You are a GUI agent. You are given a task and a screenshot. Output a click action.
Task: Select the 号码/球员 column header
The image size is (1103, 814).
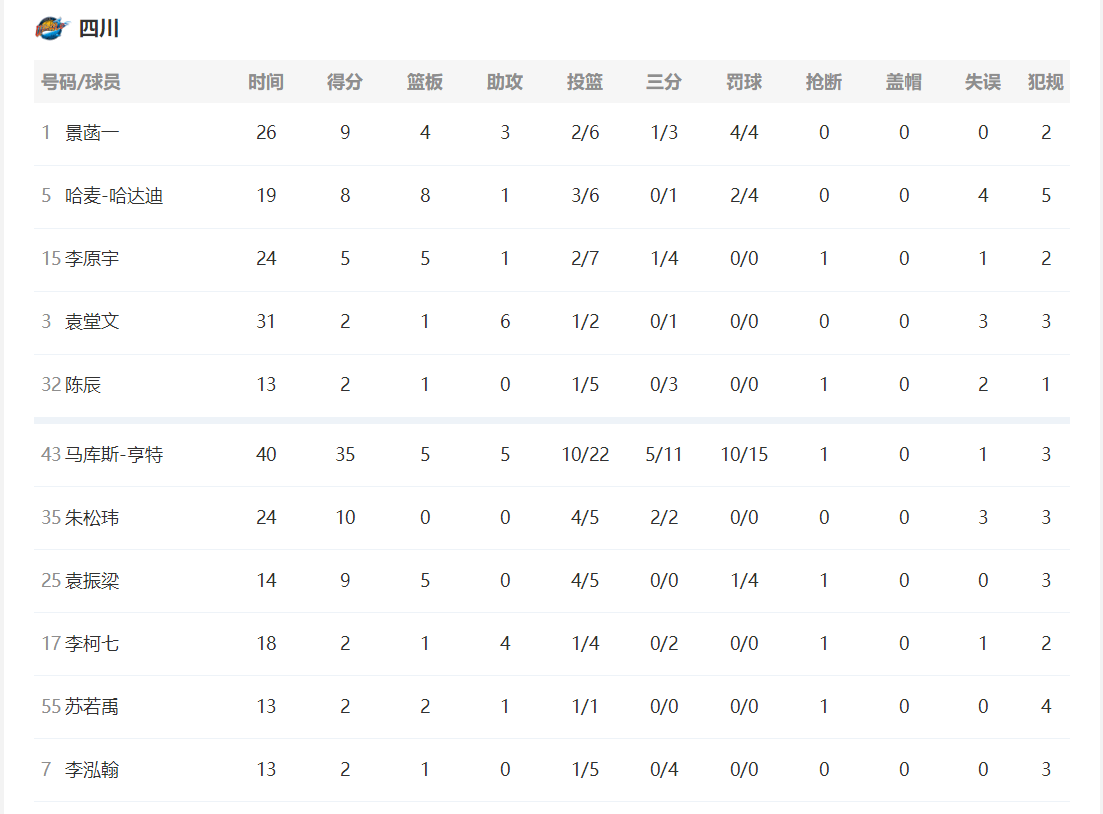tap(81, 82)
